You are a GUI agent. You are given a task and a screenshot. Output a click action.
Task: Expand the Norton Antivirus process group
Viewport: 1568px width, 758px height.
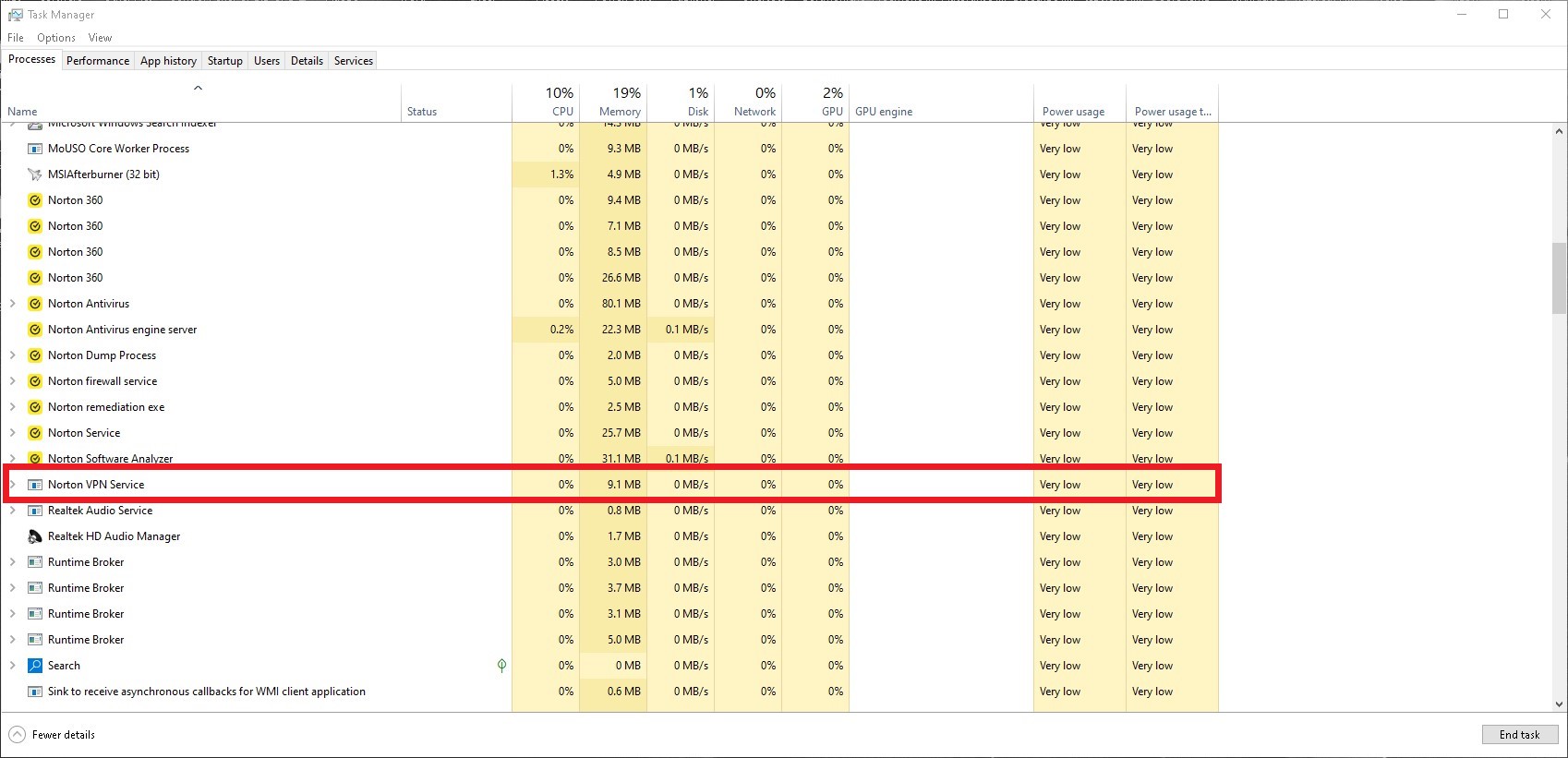[12, 304]
